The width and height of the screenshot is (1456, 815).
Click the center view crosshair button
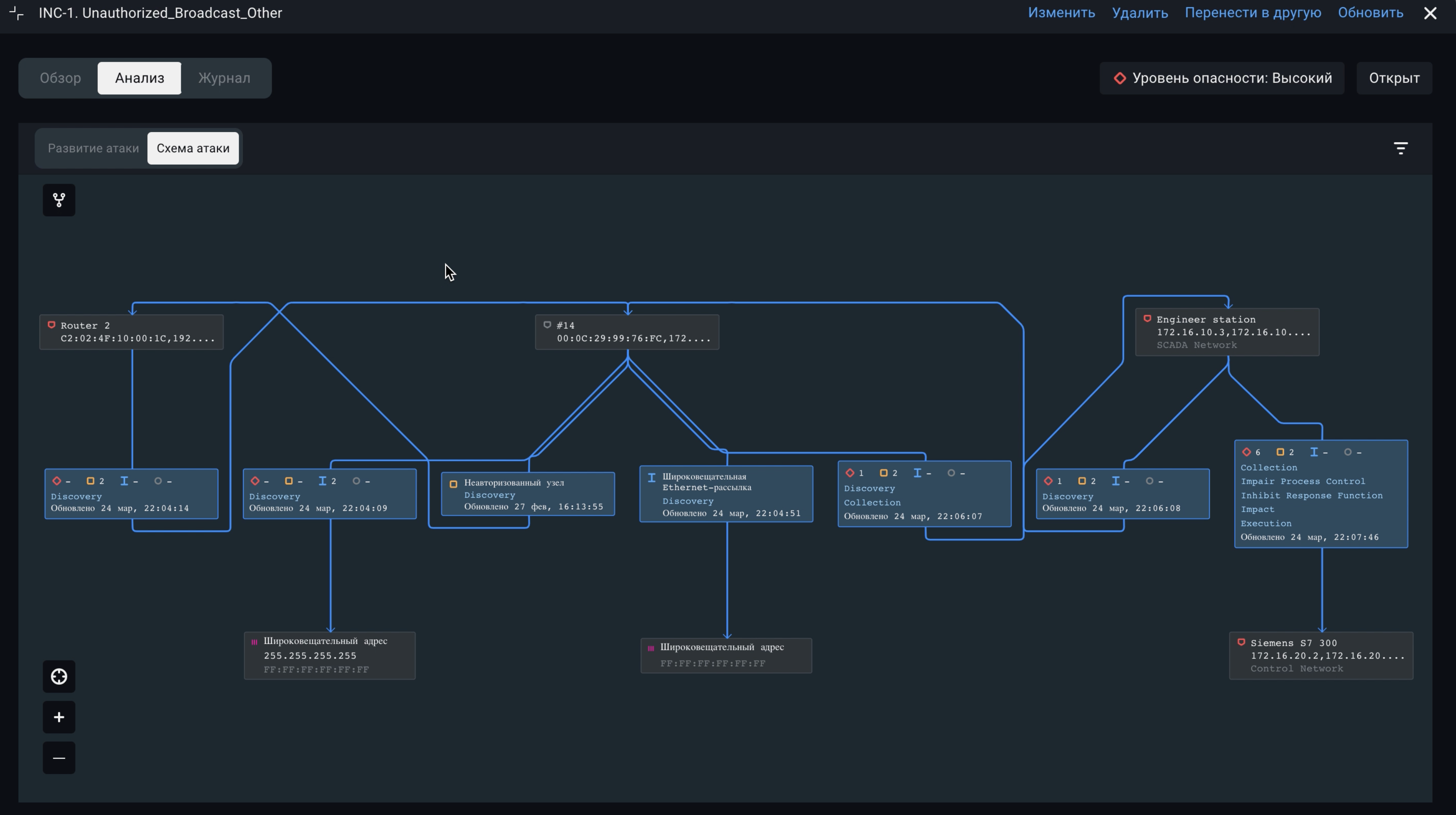coord(59,677)
